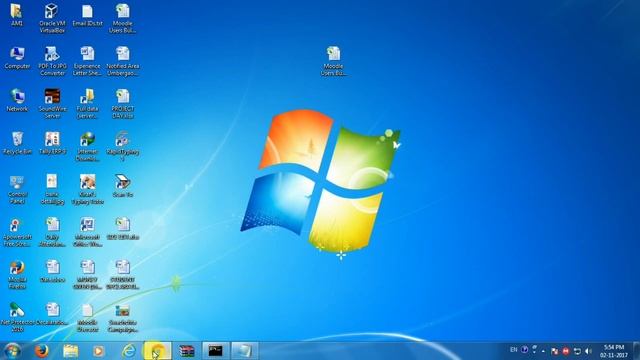Viewport: 640px width, 360px height.
Task: Select the PDF To JPG Converter shortcut
Action: pos(52,61)
